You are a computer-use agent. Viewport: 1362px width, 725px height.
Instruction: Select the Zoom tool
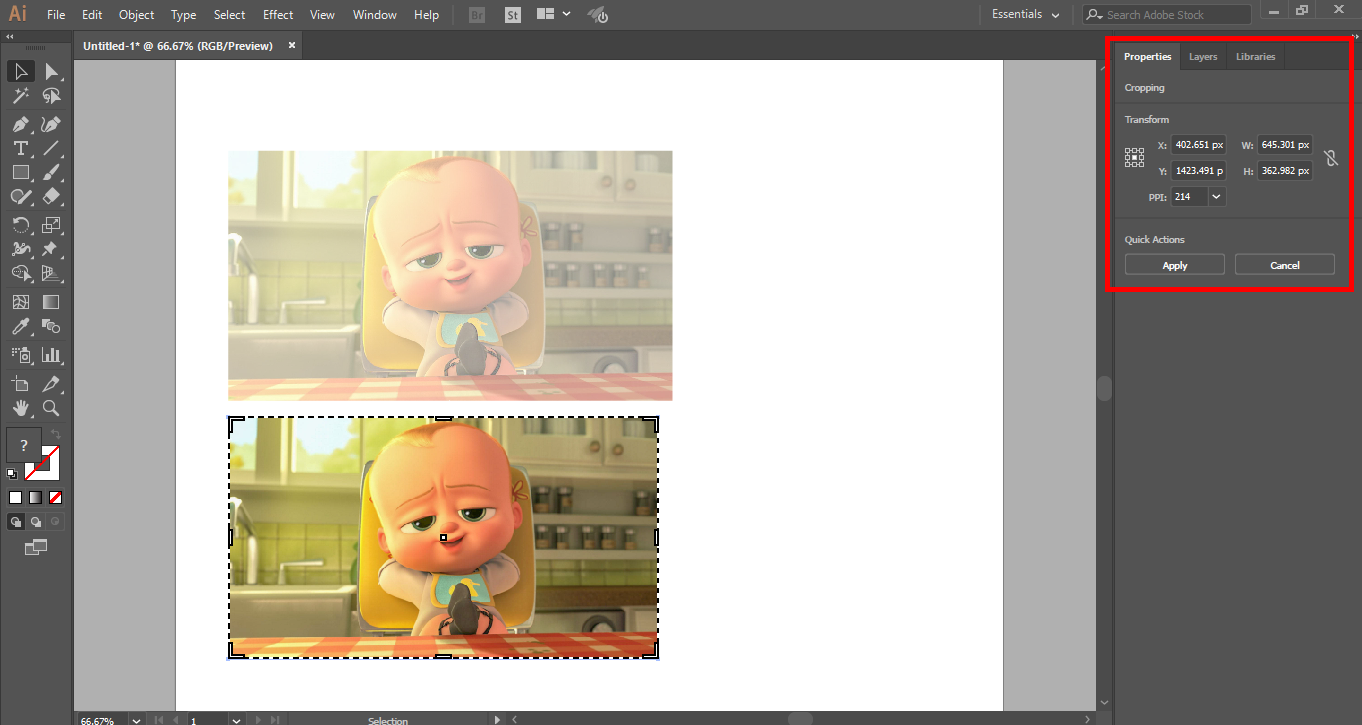point(52,408)
